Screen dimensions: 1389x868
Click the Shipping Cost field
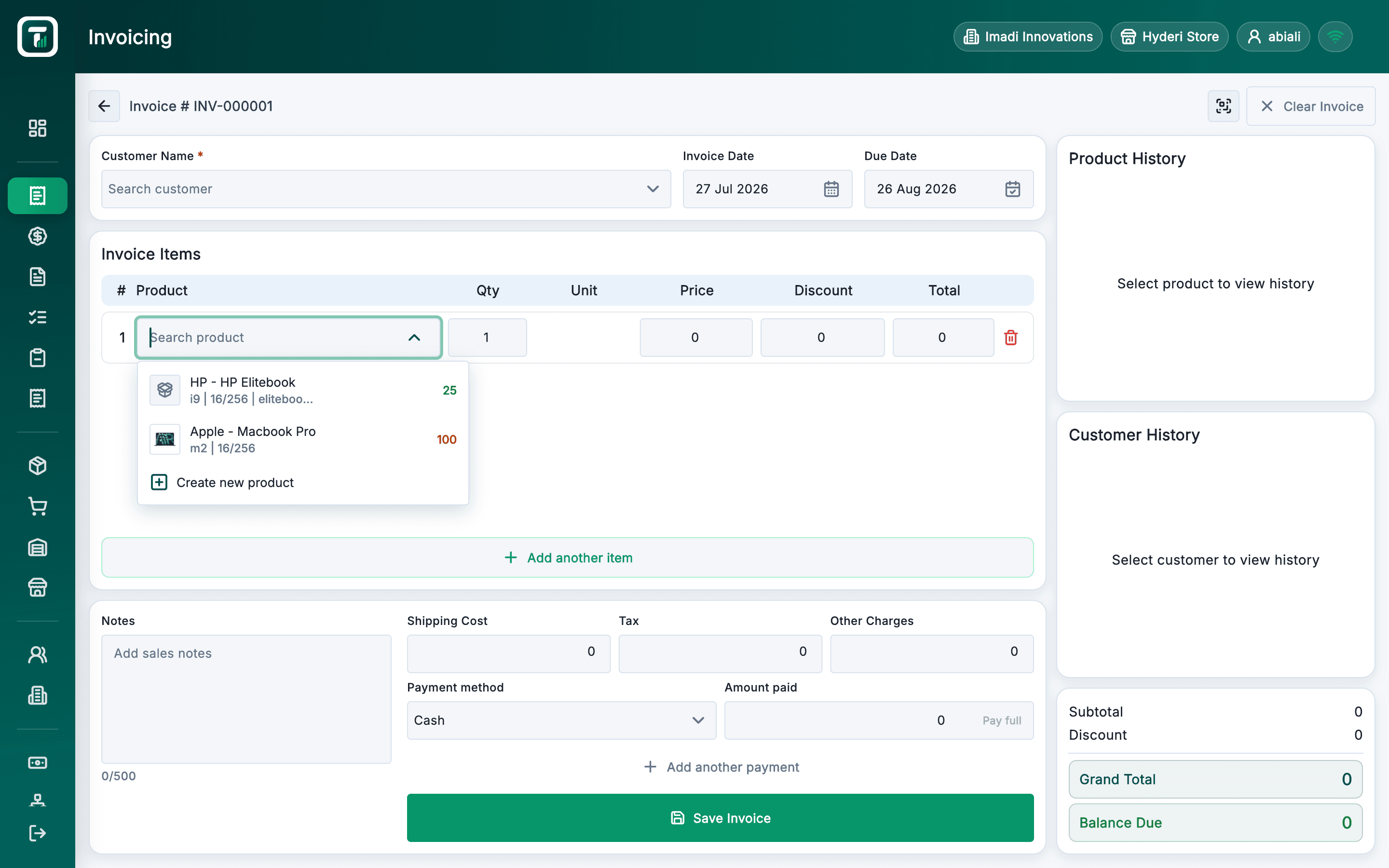(x=508, y=653)
